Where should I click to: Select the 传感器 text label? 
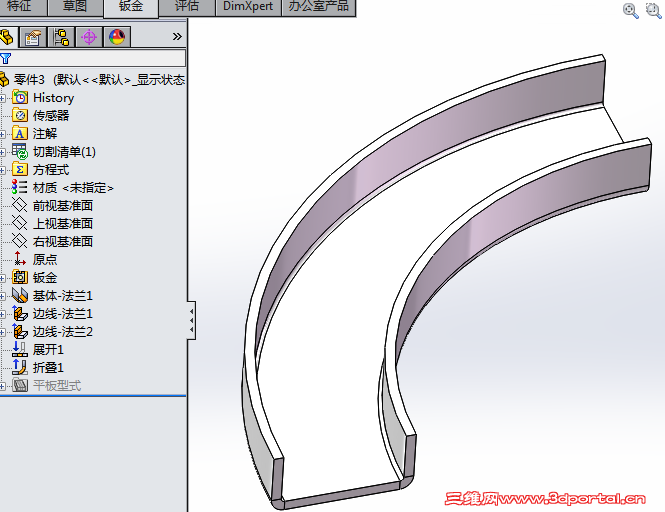click(51, 115)
